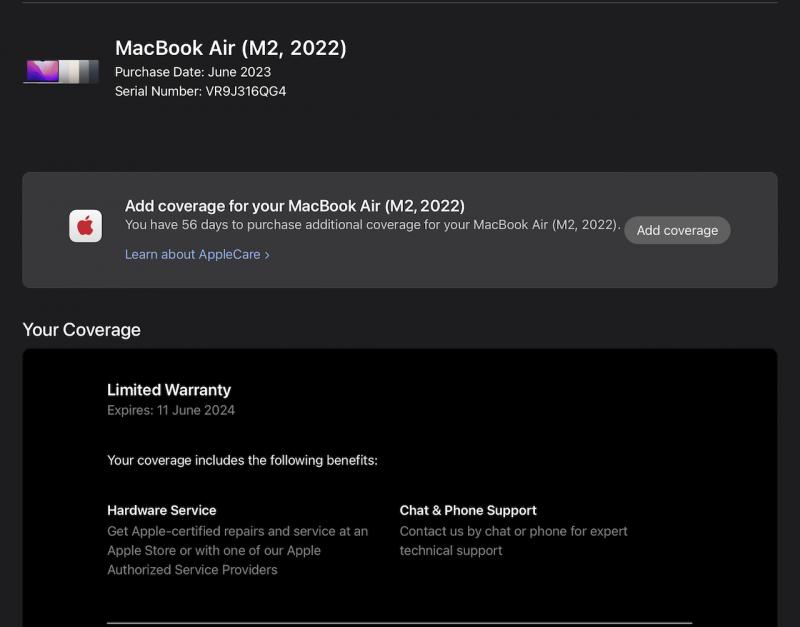This screenshot has height=627, width=800.
Task: Click the red AppleCare apple logo icon
Action: pos(85,226)
